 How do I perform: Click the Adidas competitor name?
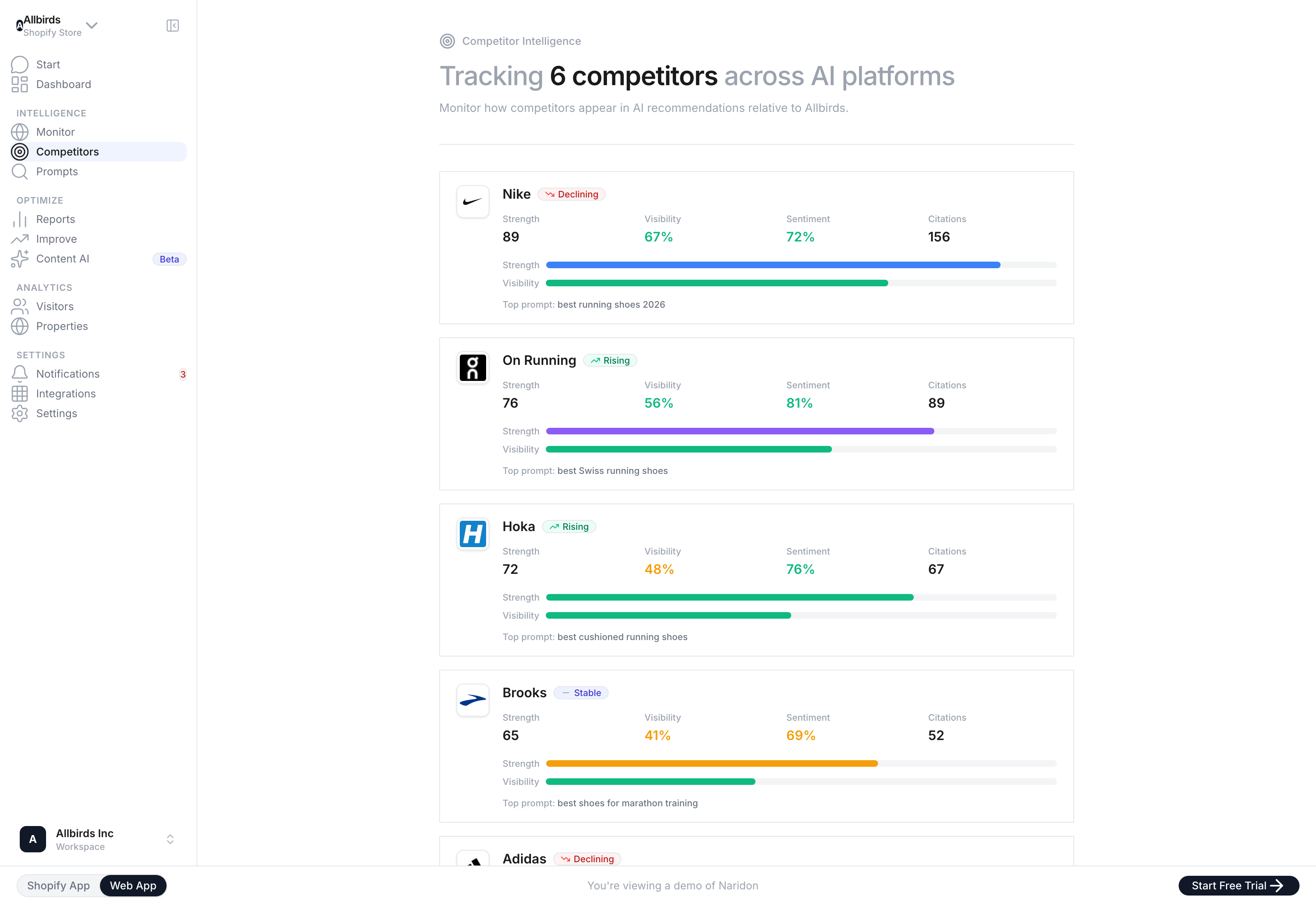pyautogui.click(x=524, y=859)
